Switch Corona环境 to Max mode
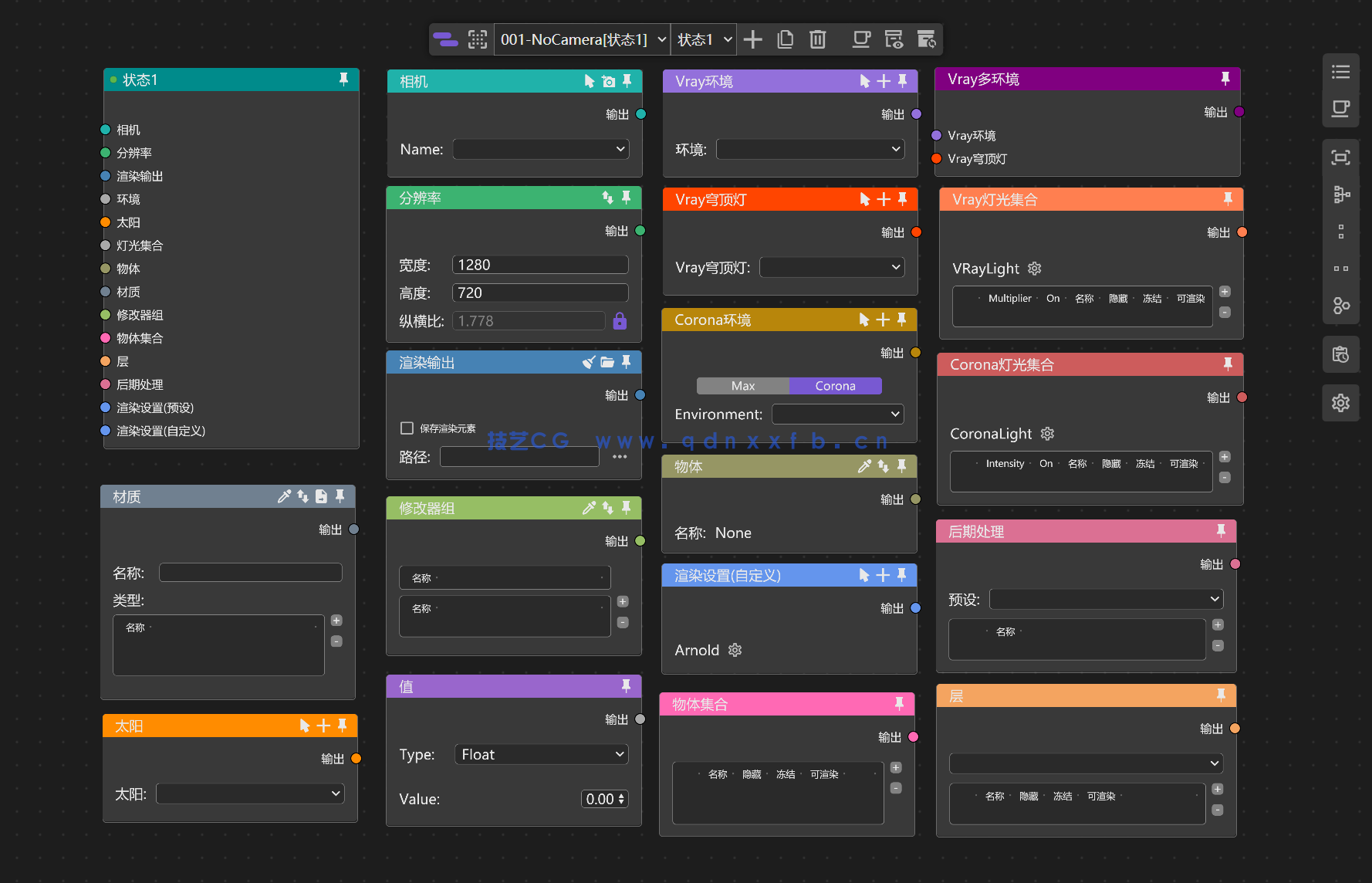 tap(742, 386)
